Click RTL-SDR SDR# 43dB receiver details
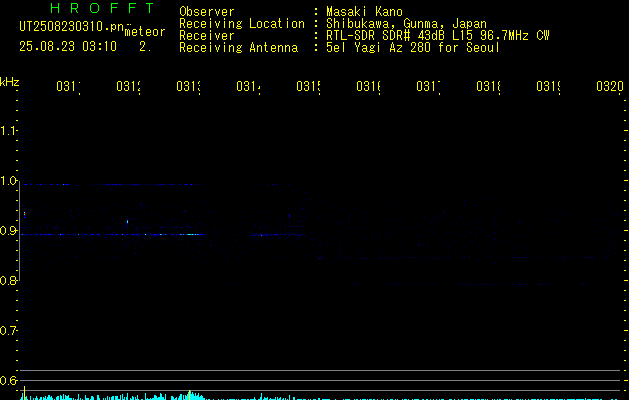Screen dimensions: 629x400 438,36
